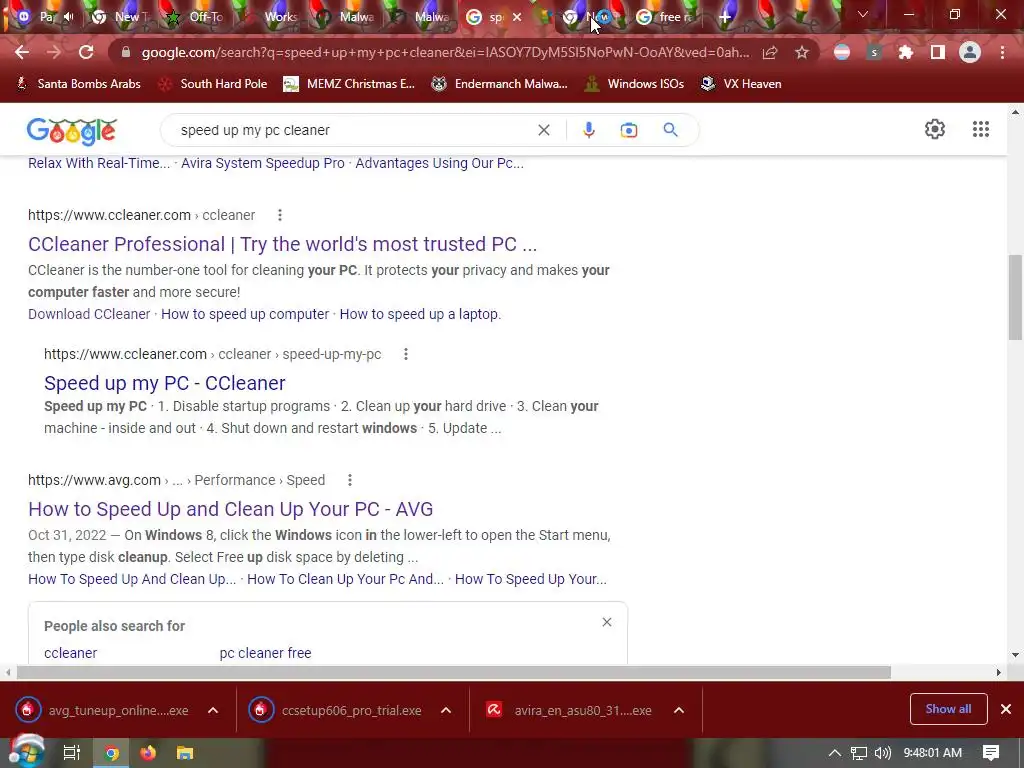Close the downloads bar
The height and width of the screenshot is (768, 1024).
[x=1006, y=709]
